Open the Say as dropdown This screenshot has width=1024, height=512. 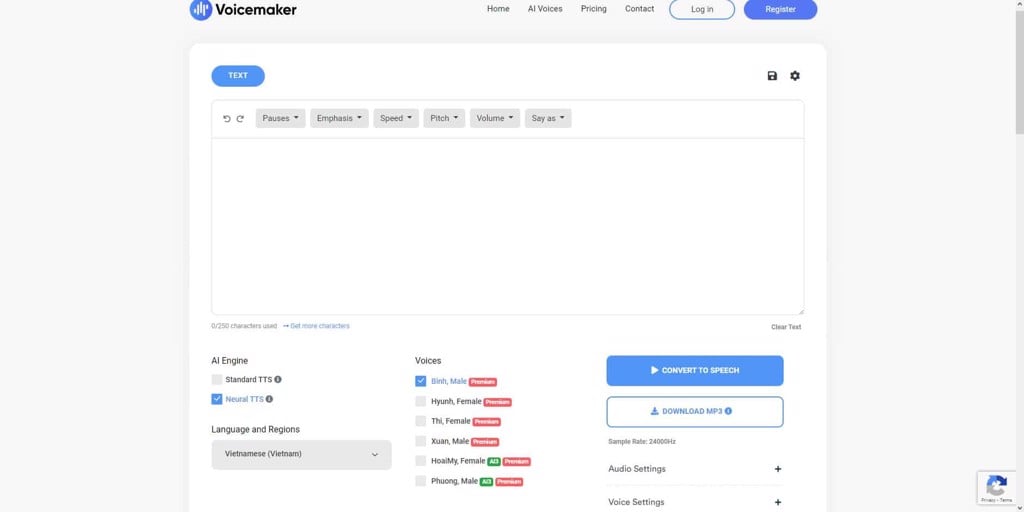[x=548, y=118]
